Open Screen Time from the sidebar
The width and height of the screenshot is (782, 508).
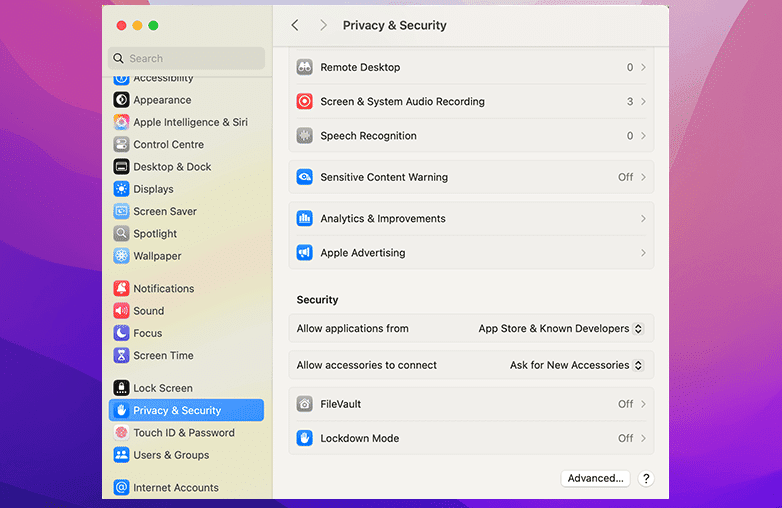click(187, 355)
